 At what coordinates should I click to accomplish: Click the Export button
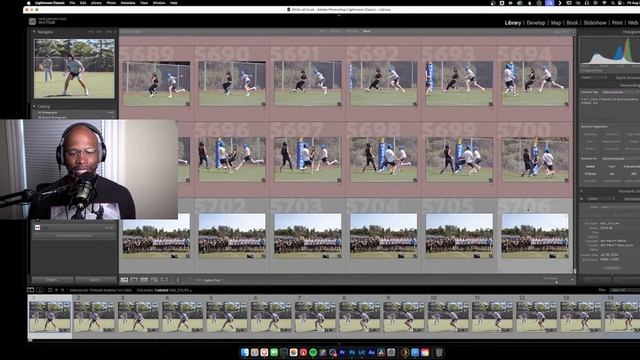point(95,280)
